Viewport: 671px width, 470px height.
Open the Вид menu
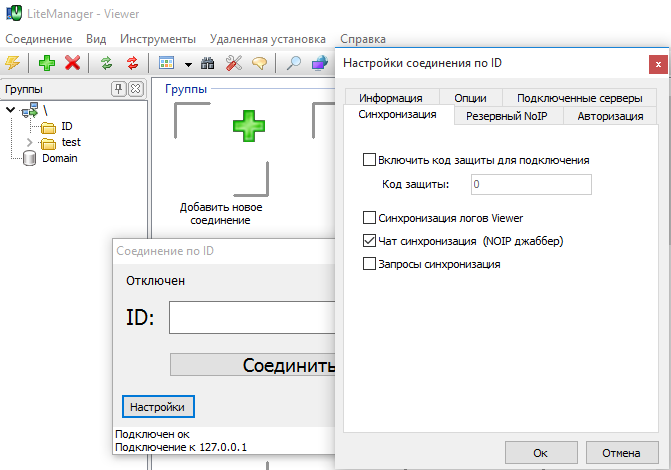click(x=96, y=39)
